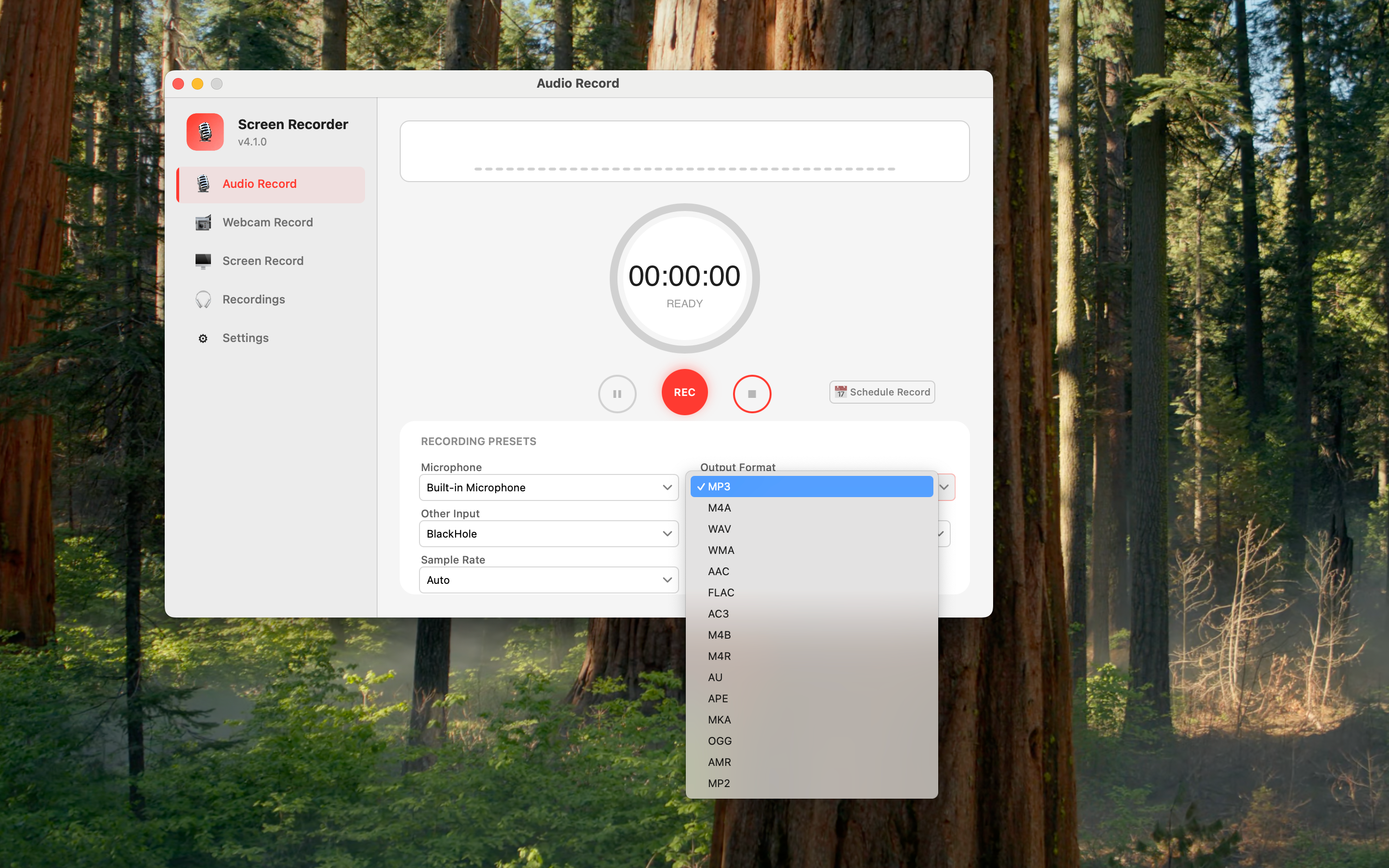Click the Recordings headphones icon
This screenshot has width=1389, height=868.
click(203, 300)
